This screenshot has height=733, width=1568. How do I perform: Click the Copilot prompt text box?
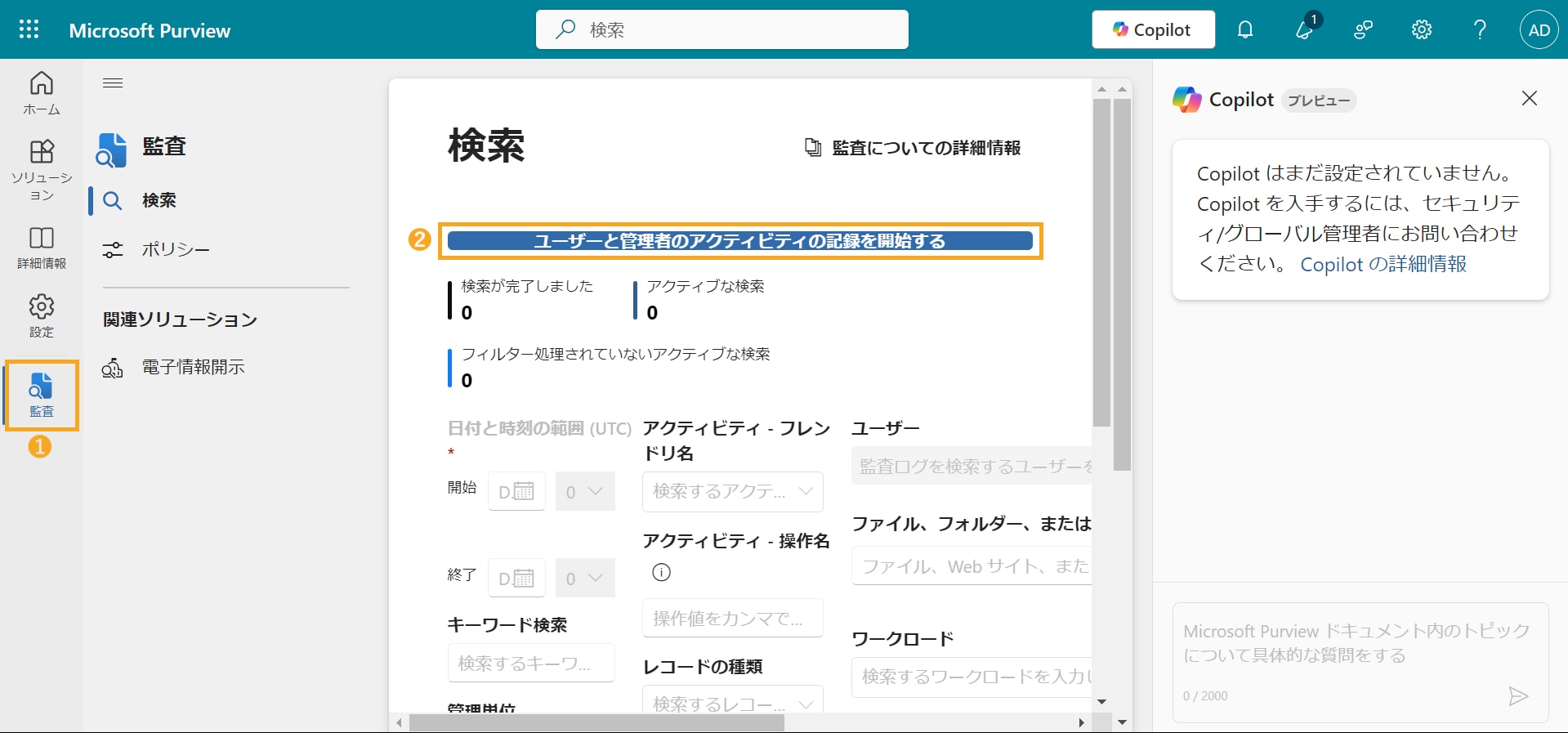pyautogui.click(x=1360, y=662)
